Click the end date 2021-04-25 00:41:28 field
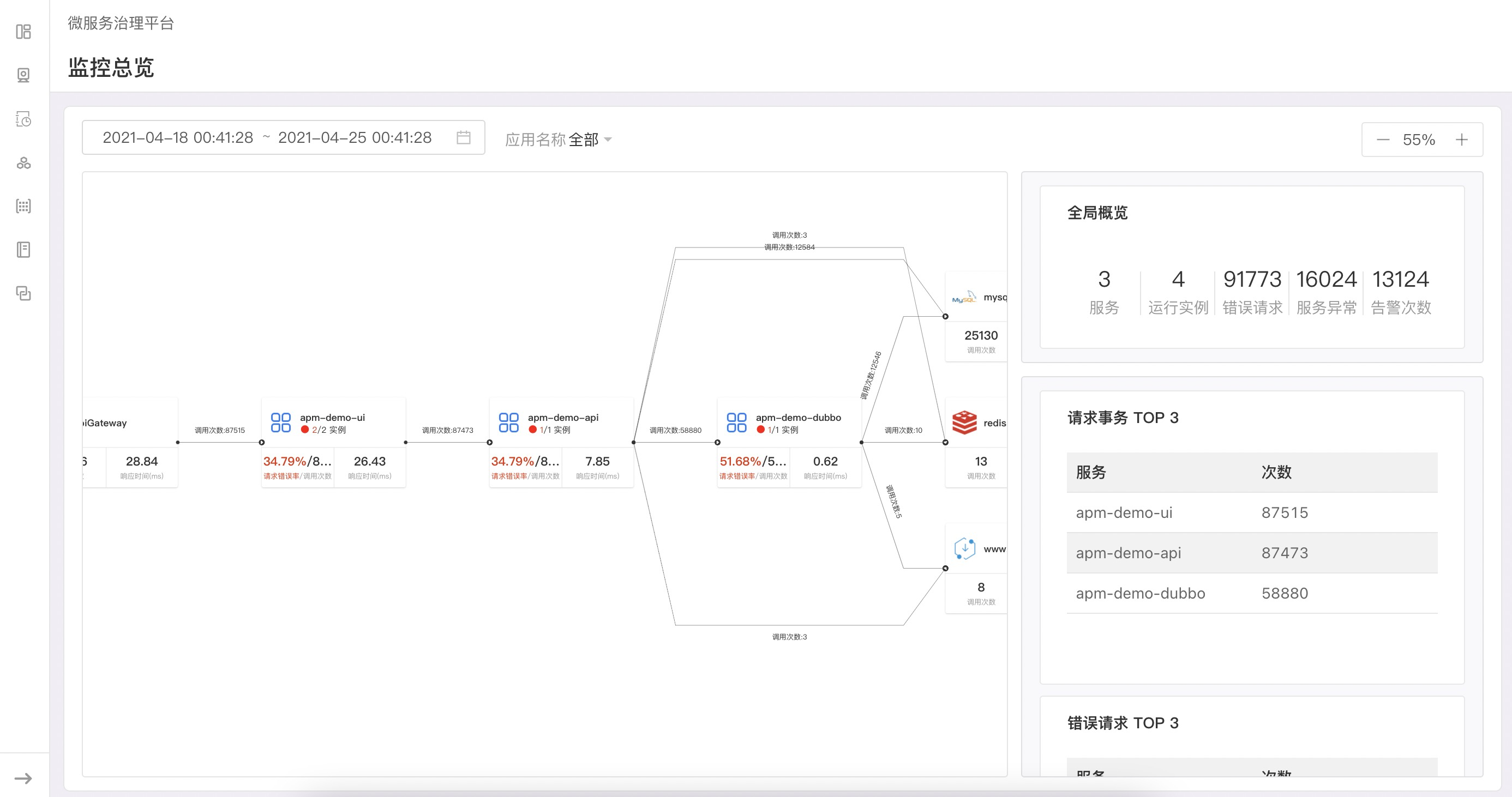 click(355, 137)
